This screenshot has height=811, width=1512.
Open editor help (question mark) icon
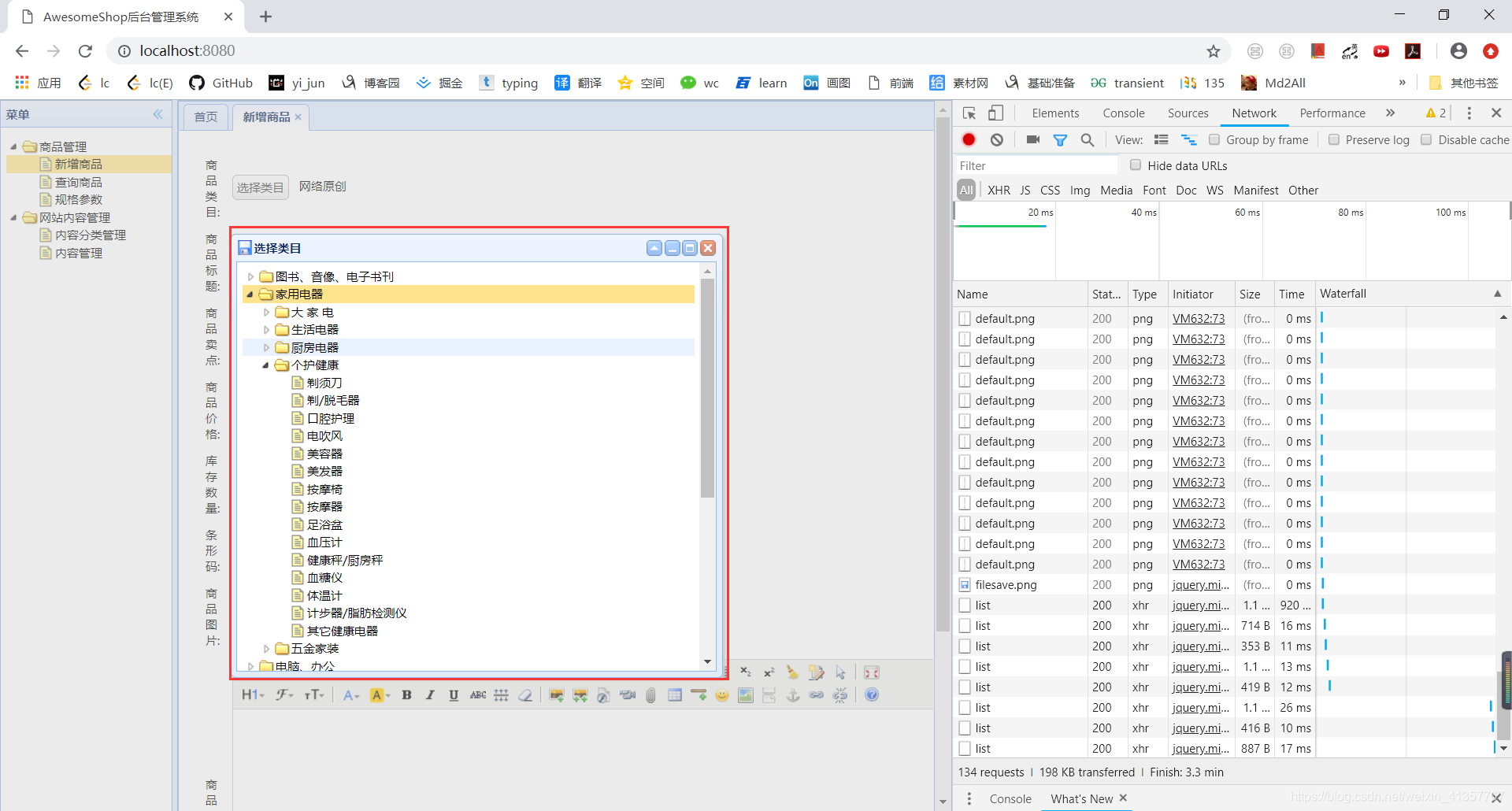coord(872,694)
